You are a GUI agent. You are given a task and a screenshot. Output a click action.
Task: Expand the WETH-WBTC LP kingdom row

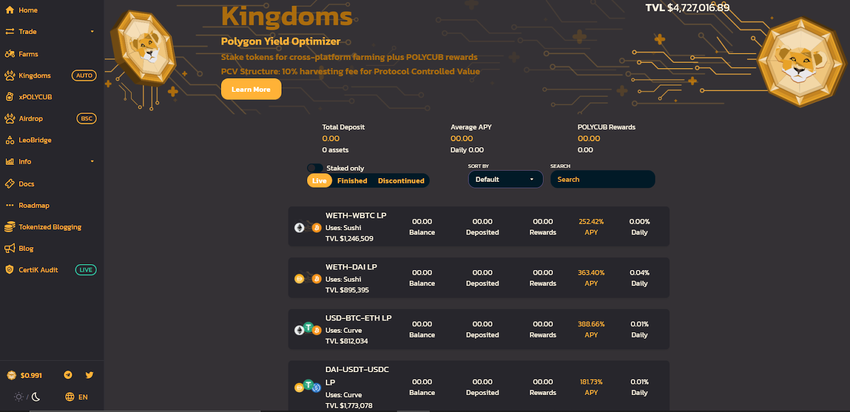479,227
